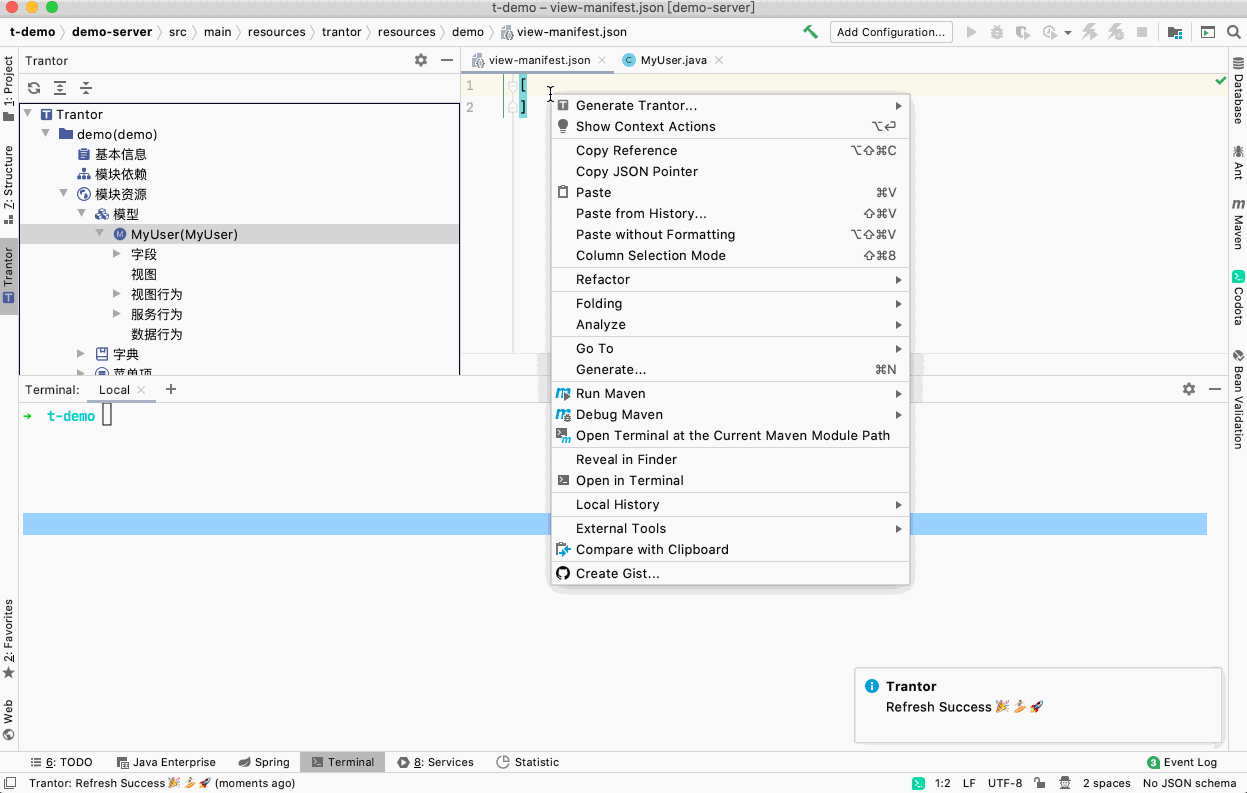Open Project Structure folder icon
Screen dimensions: 1247x793
(x=1175, y=32)
